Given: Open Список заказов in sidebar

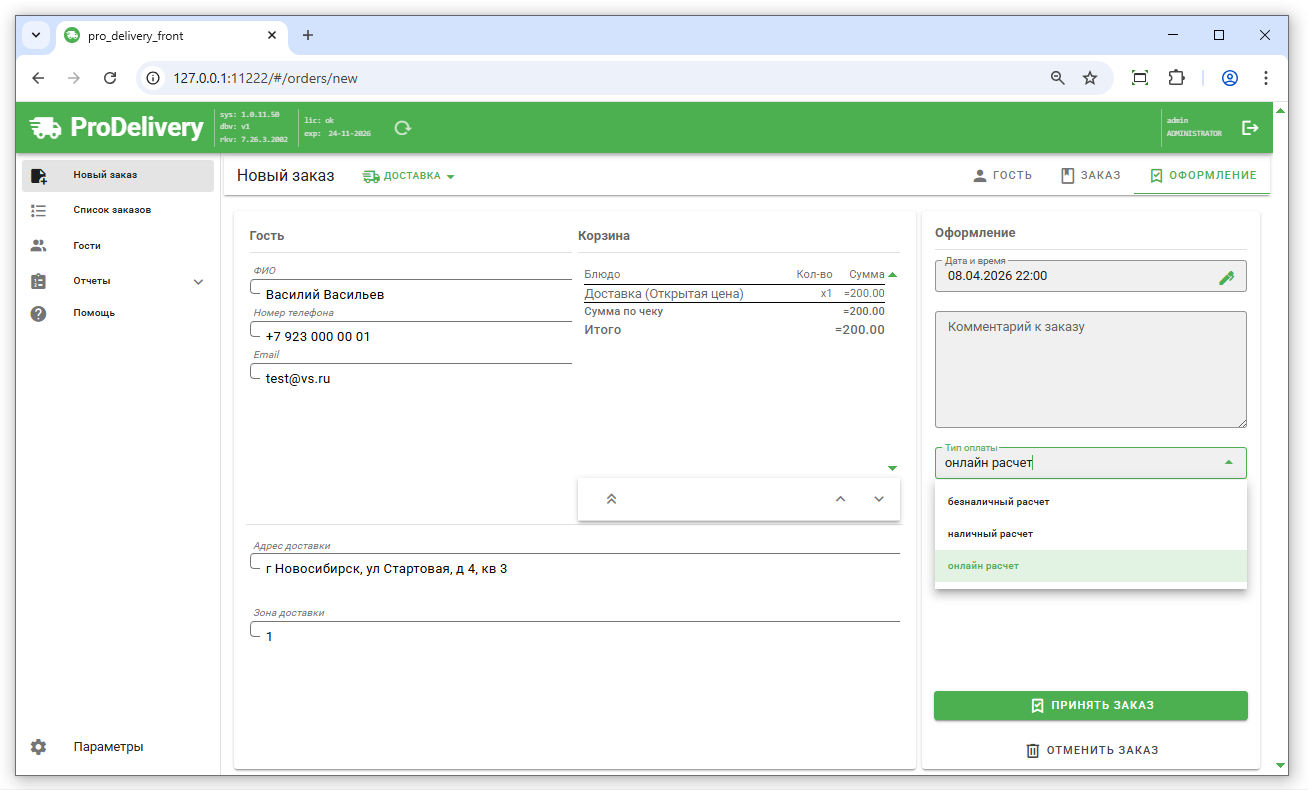Looking at the screenshot, I should [112, 211].
